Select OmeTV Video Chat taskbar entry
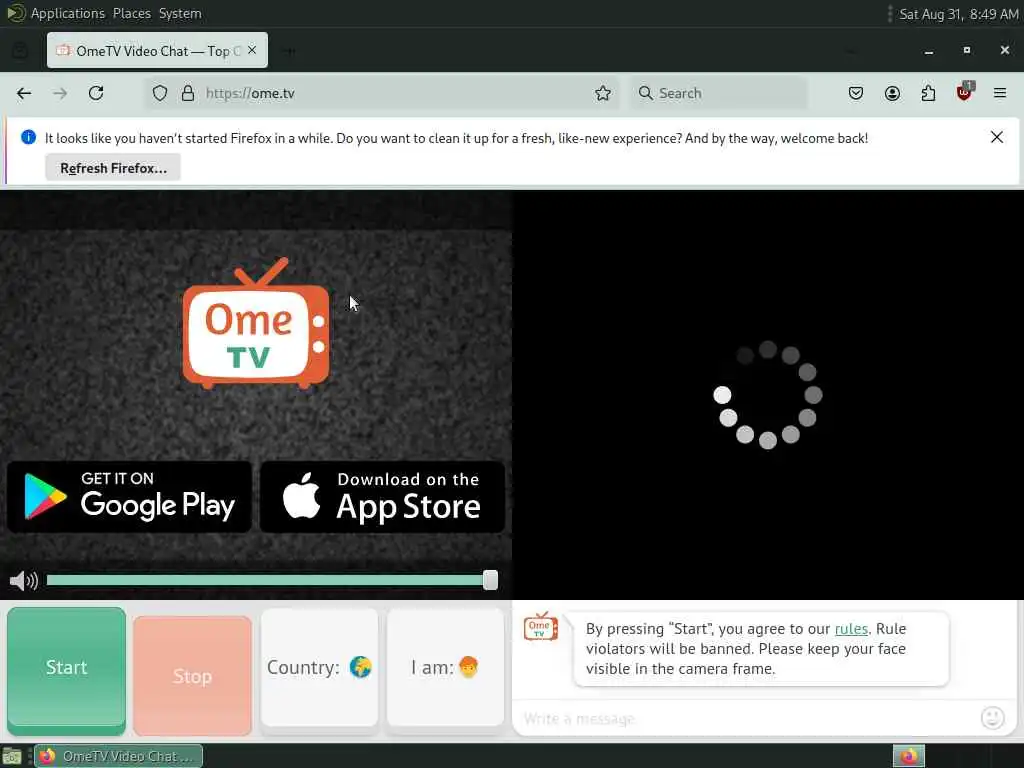Screen dimensions: 1024x768 (x=118, y=756)
